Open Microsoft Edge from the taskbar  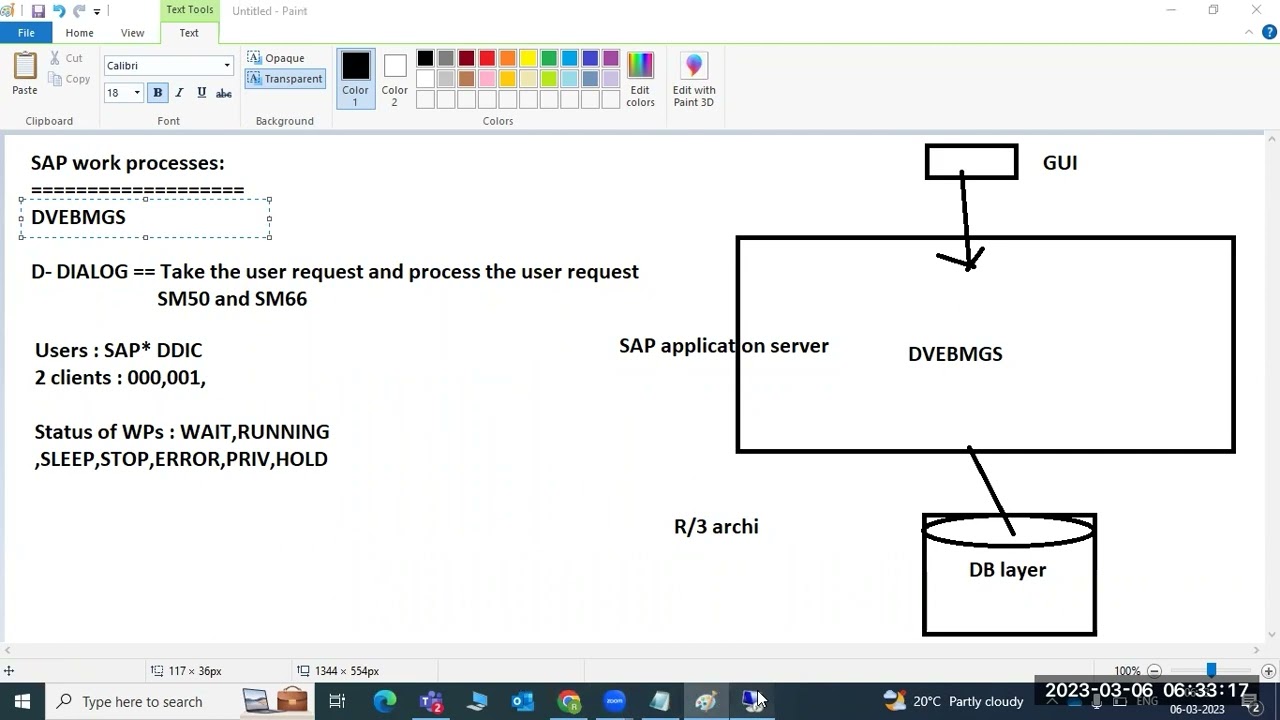[385, 701]
